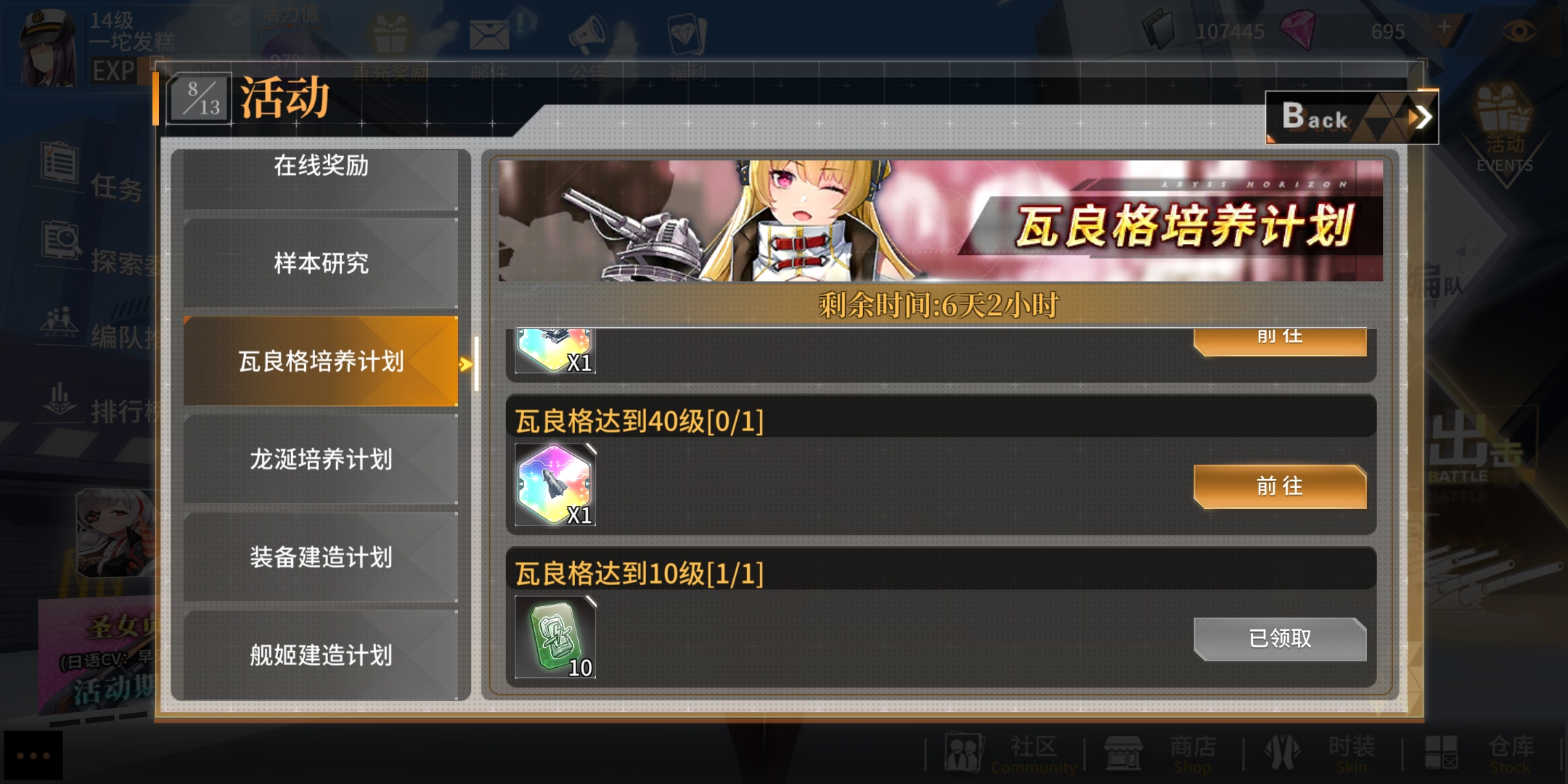This screenshot has width=1568, height=784.
Task: Open the three-dot menu at bottom left
Action: tap(33, 756)
